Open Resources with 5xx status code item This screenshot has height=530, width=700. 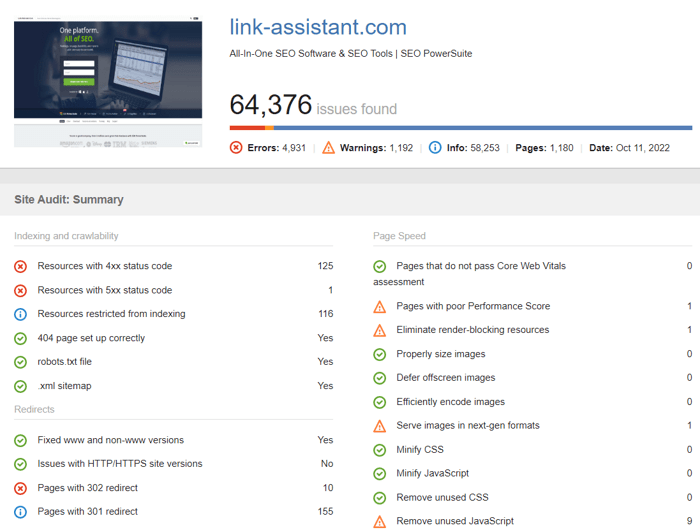click(104, 290)
